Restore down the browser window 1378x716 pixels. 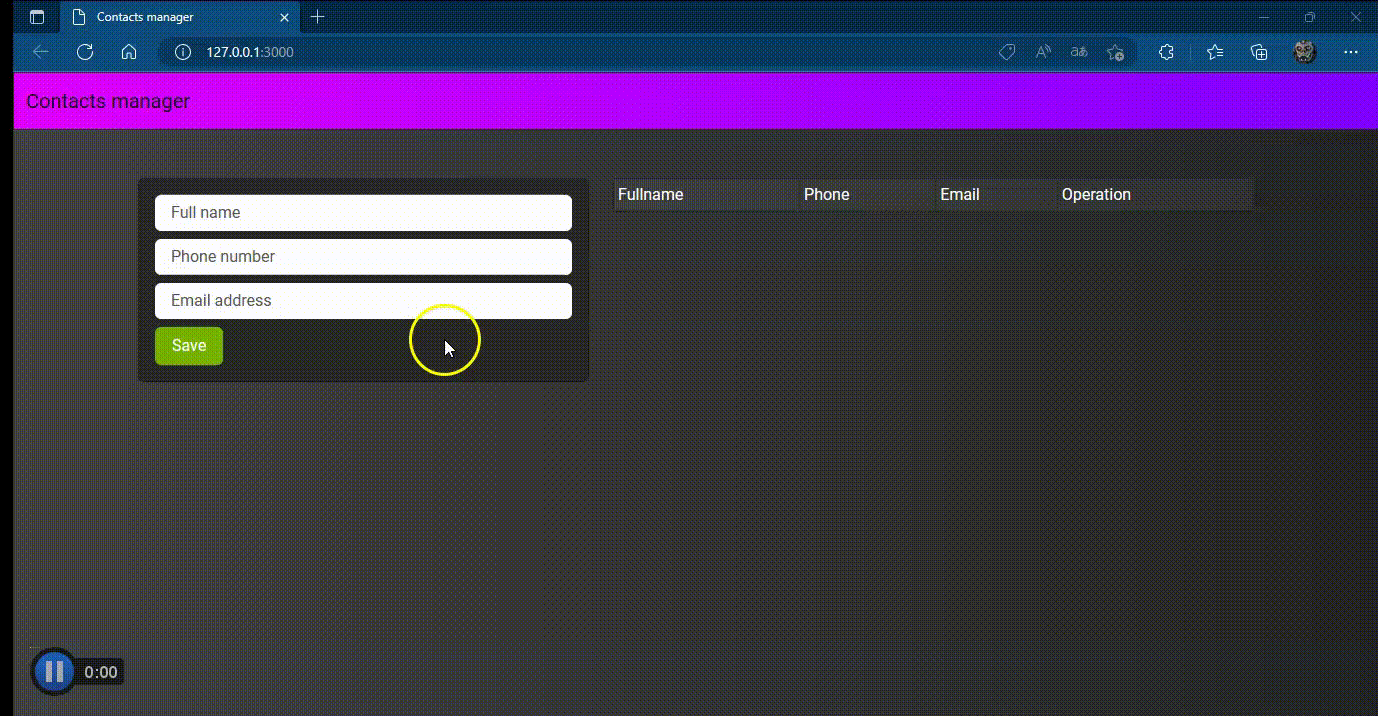click(1310, 17)
